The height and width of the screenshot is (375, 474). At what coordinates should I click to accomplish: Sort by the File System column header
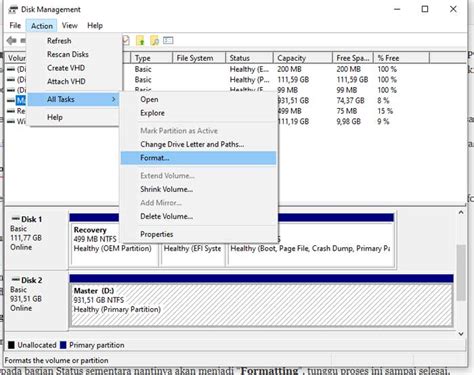[199, 58]
